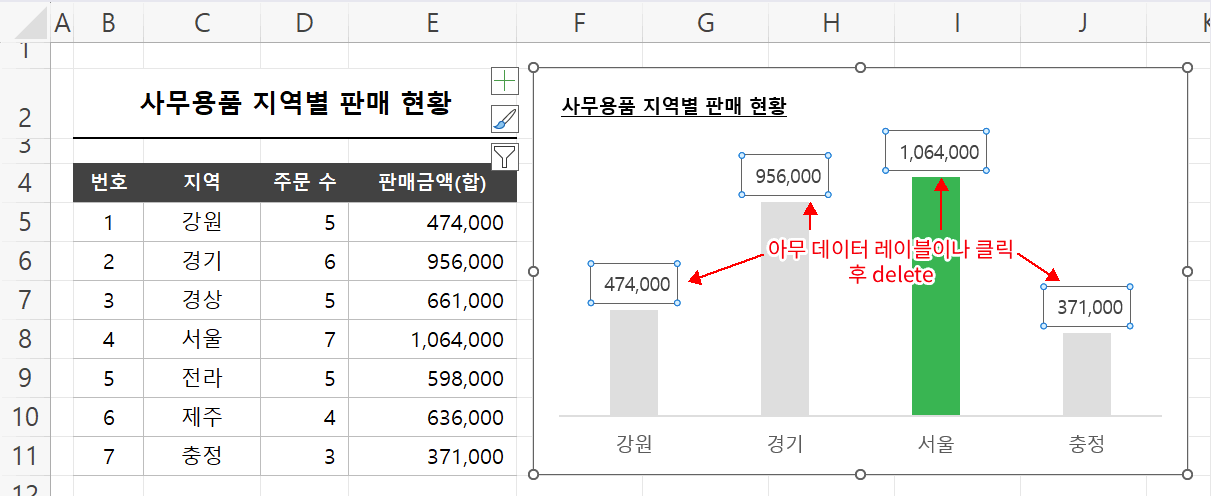This screenshot has height=496, width=1211.
Task: Select row header 4
Action: (25, 183)
